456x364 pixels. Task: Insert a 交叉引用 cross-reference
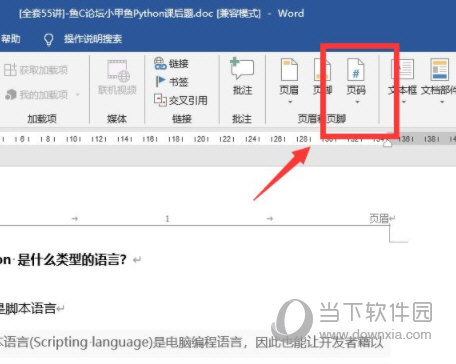click(181, 100)
